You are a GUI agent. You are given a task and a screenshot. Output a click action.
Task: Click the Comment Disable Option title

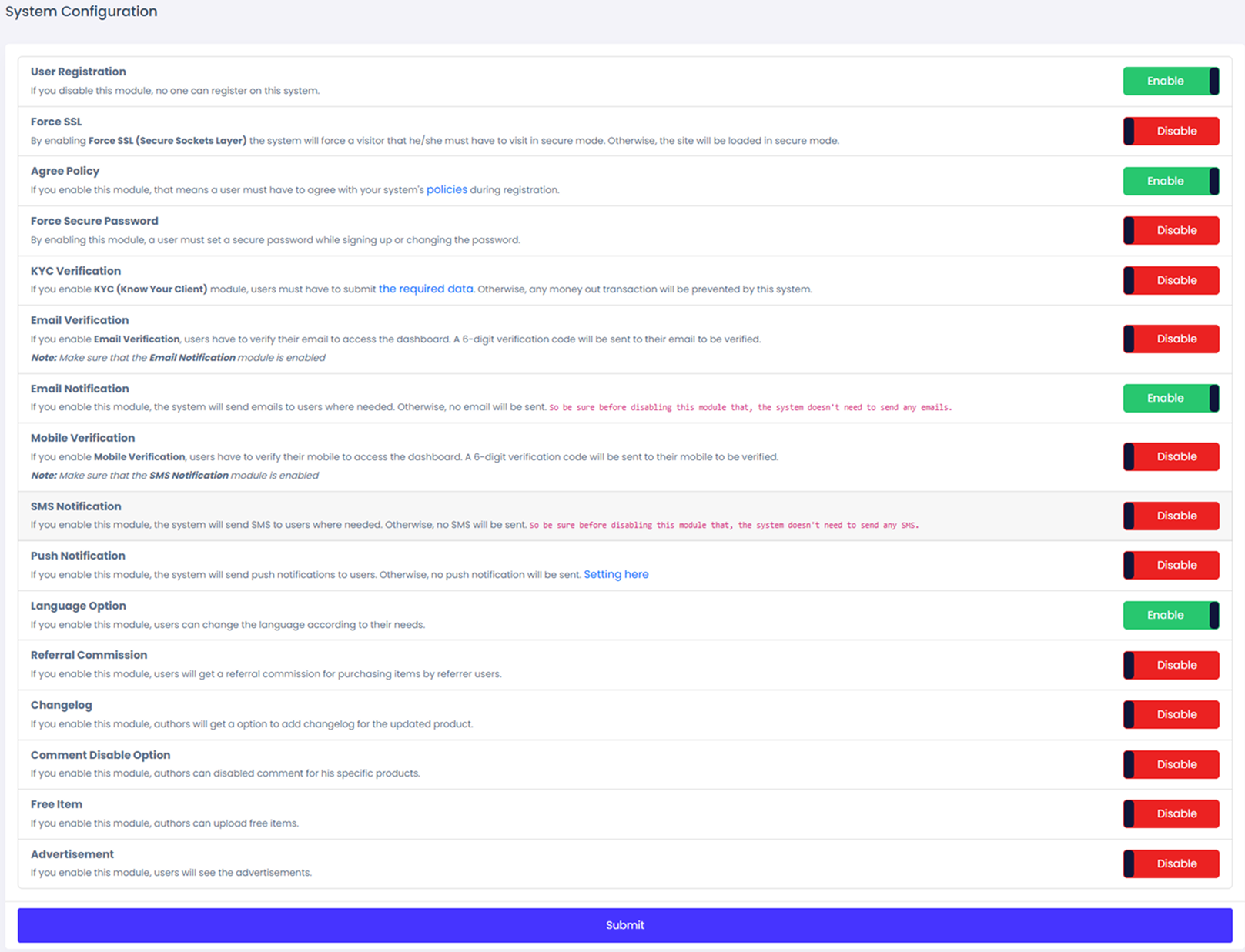pyautogui.click(x=100, y=755)
